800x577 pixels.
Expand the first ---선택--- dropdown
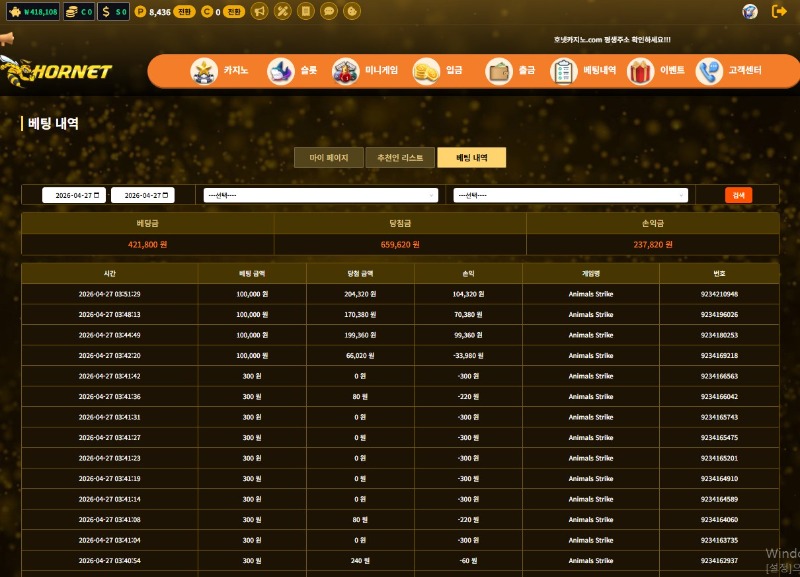tap(320, 195)
